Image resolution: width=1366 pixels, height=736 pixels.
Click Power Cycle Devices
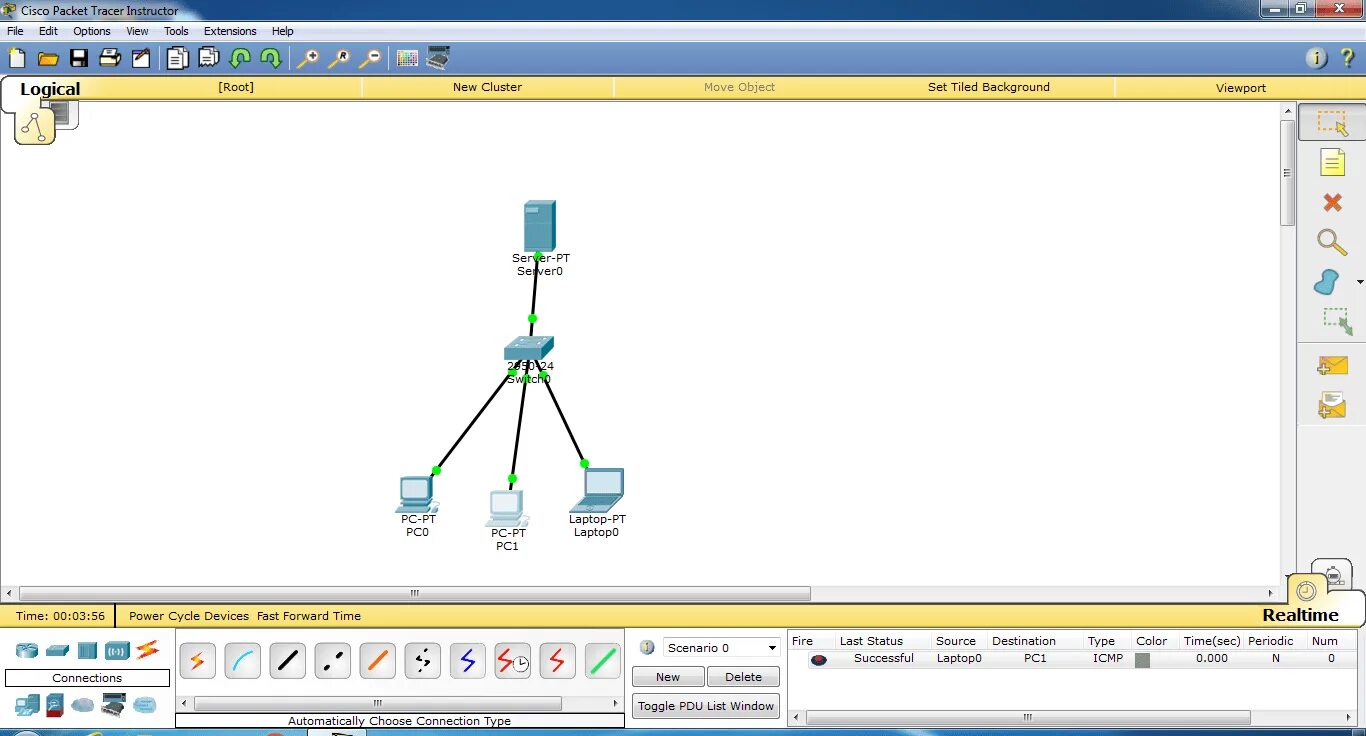(189, 616)
